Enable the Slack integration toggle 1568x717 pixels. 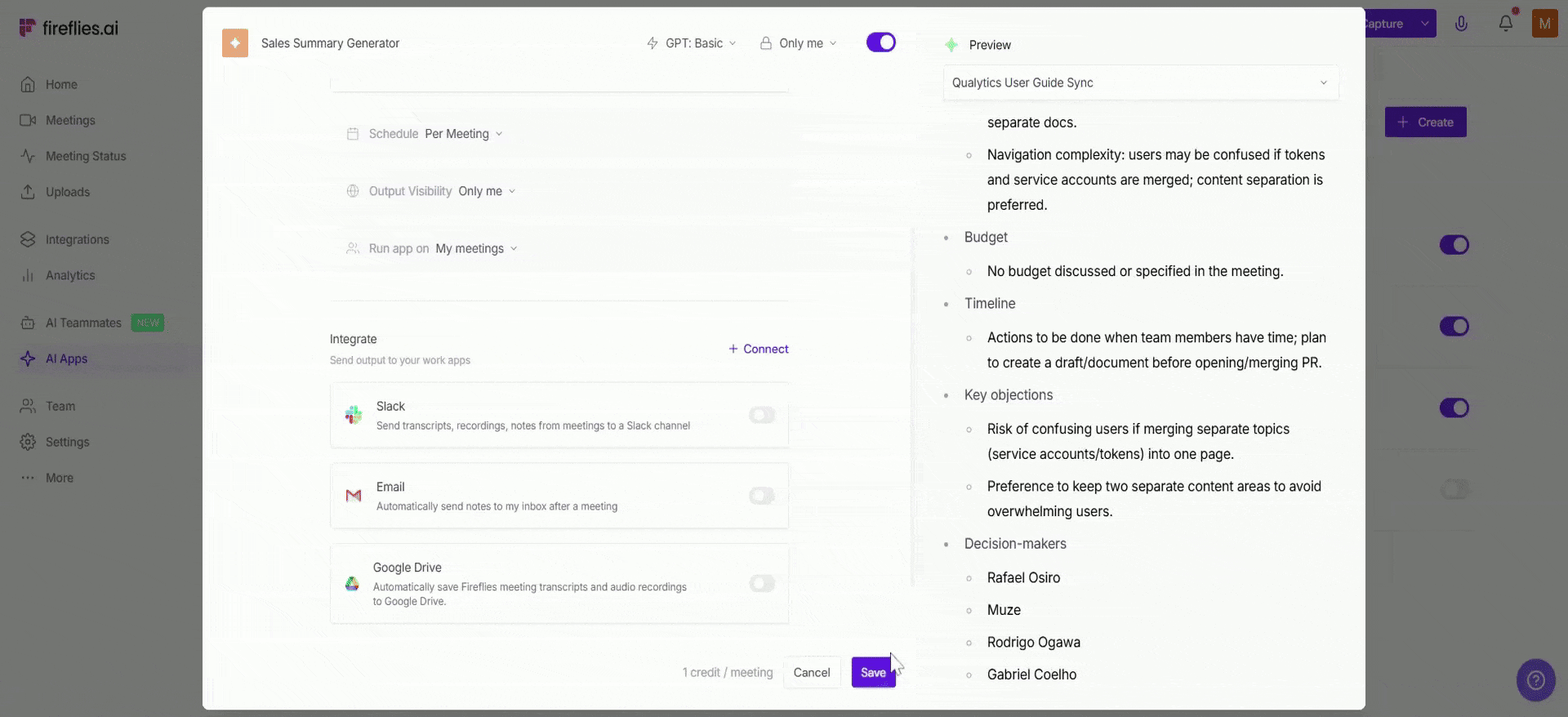click(762, 415)
